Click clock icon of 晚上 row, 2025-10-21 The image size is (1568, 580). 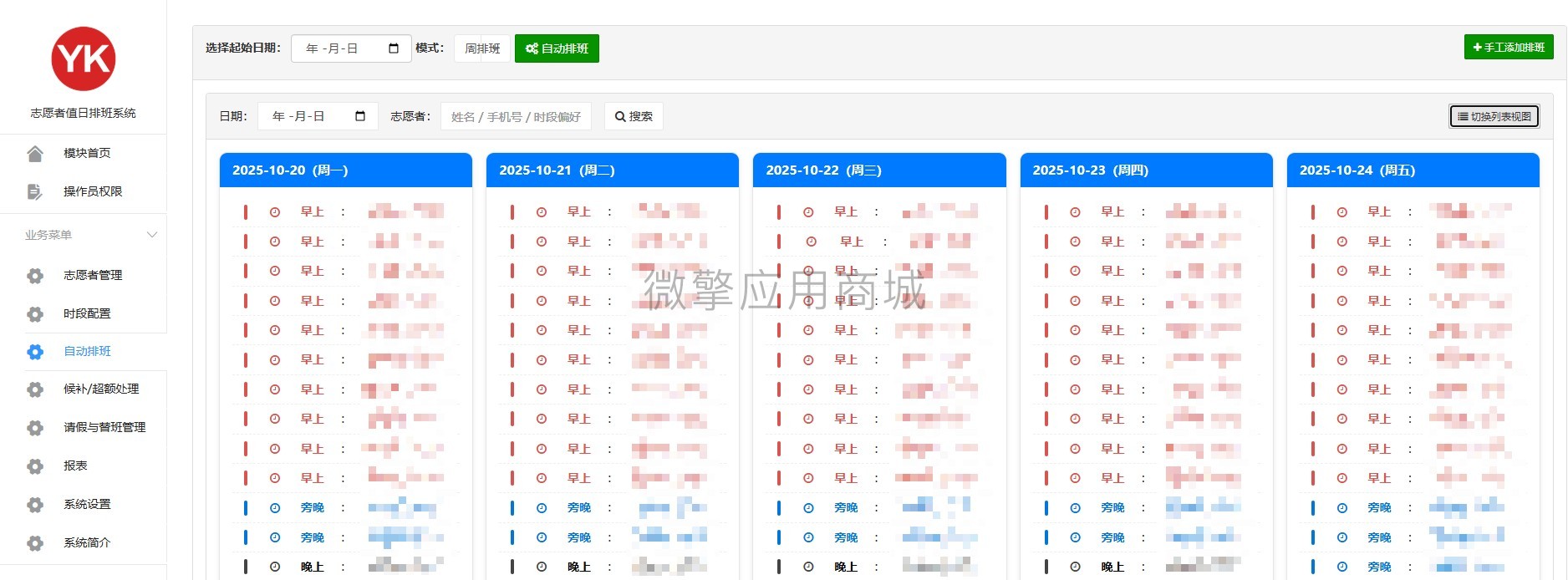(542, 567)
